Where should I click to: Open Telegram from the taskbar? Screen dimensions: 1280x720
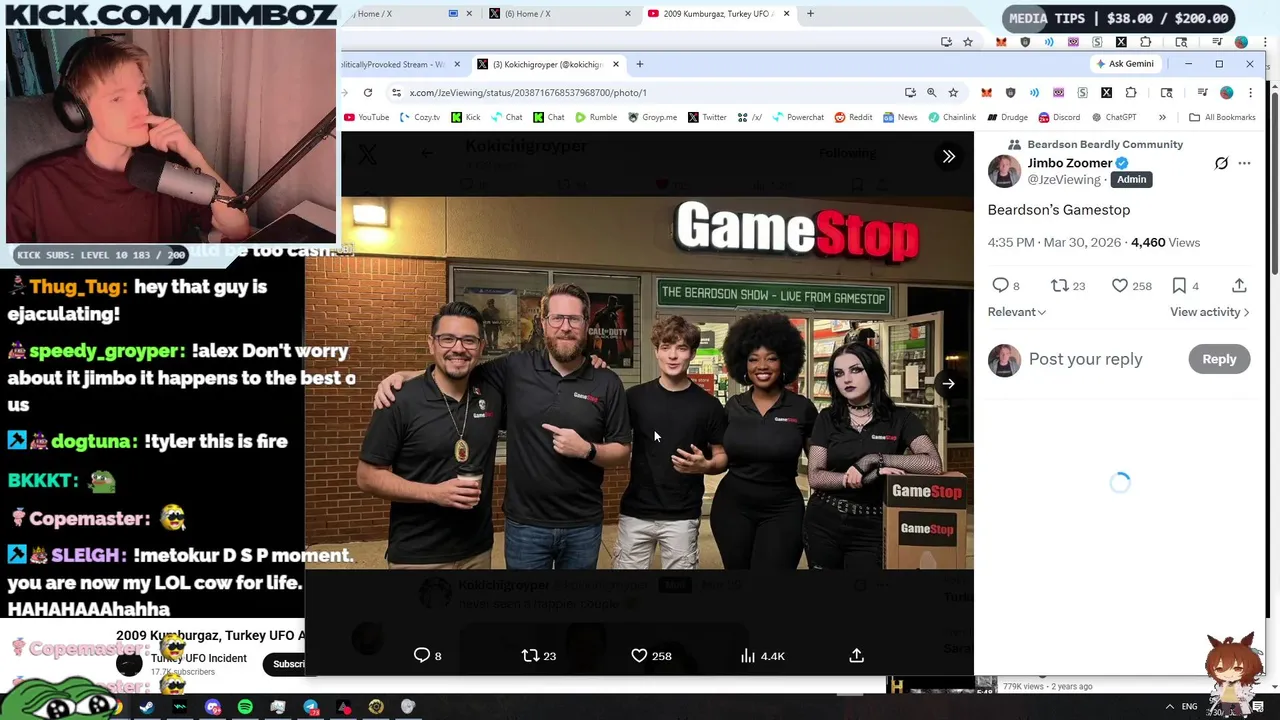(x=311, y=707)
